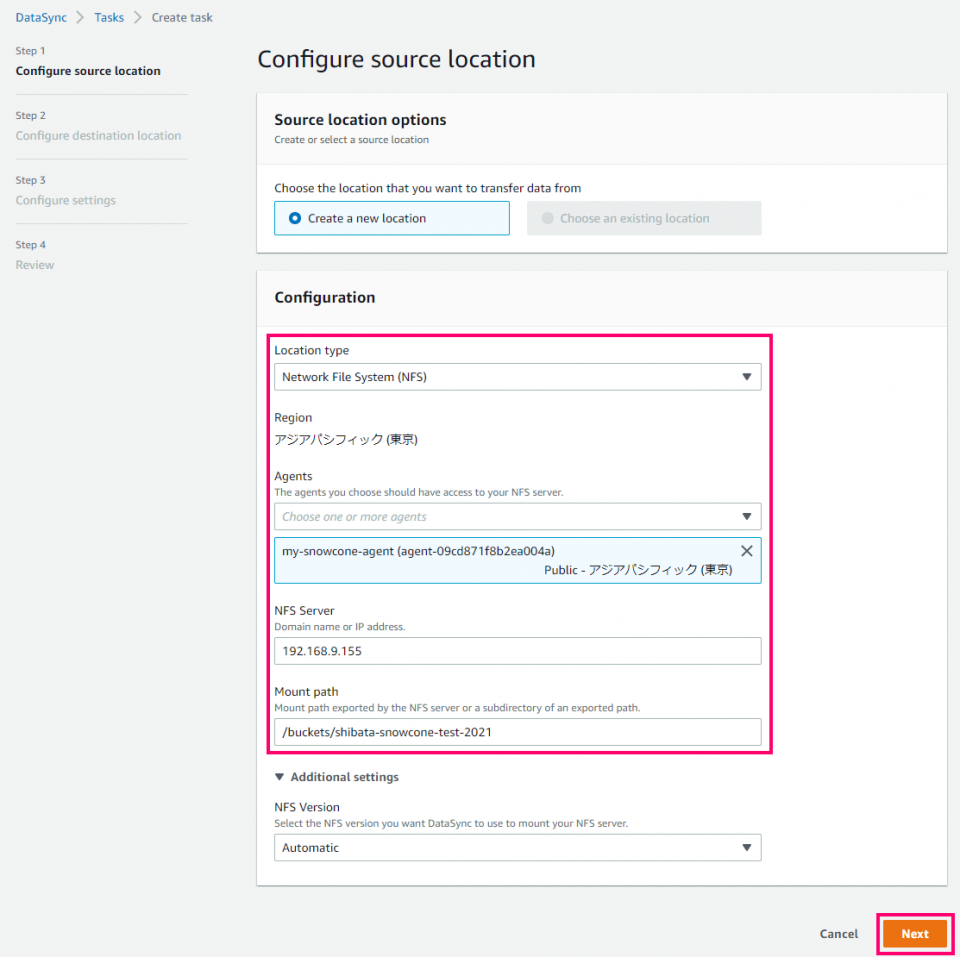960x957 pixels.
Task: Click inside the Mount path field
Action: click(517, 732)
